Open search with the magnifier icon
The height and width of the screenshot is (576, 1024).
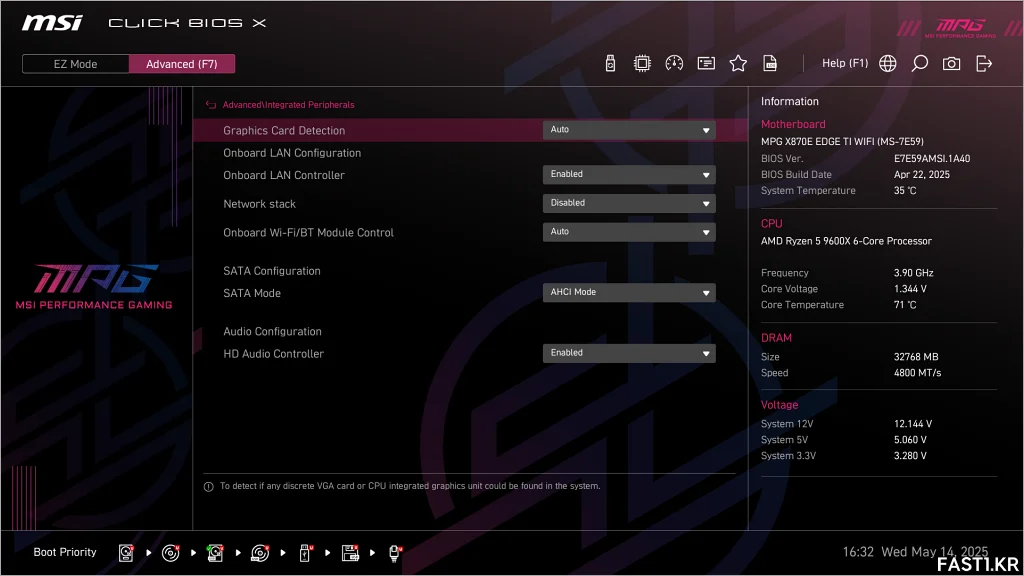tap(920, 63)
